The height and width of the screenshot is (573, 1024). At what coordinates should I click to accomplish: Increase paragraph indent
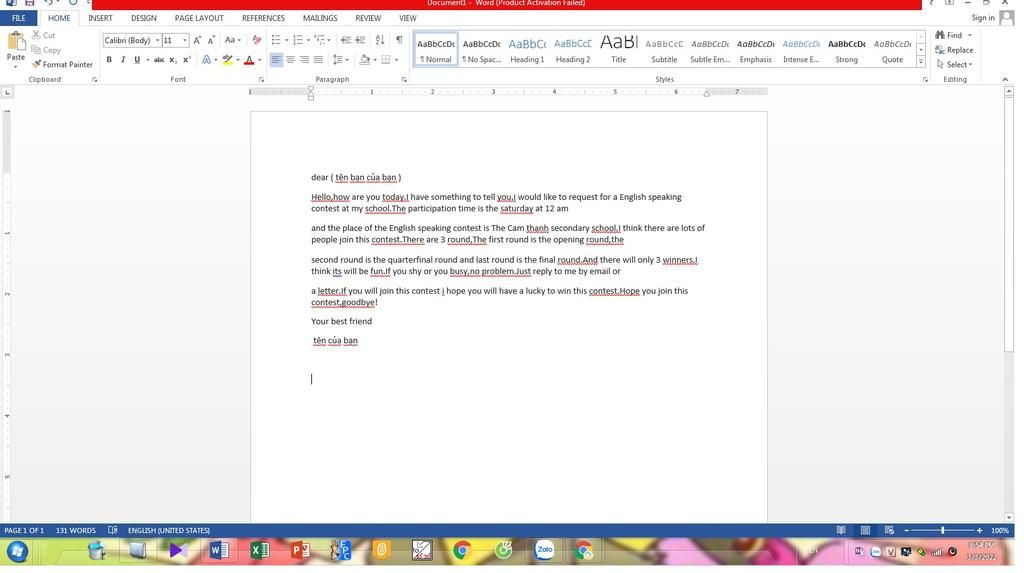tap(360, 40)
